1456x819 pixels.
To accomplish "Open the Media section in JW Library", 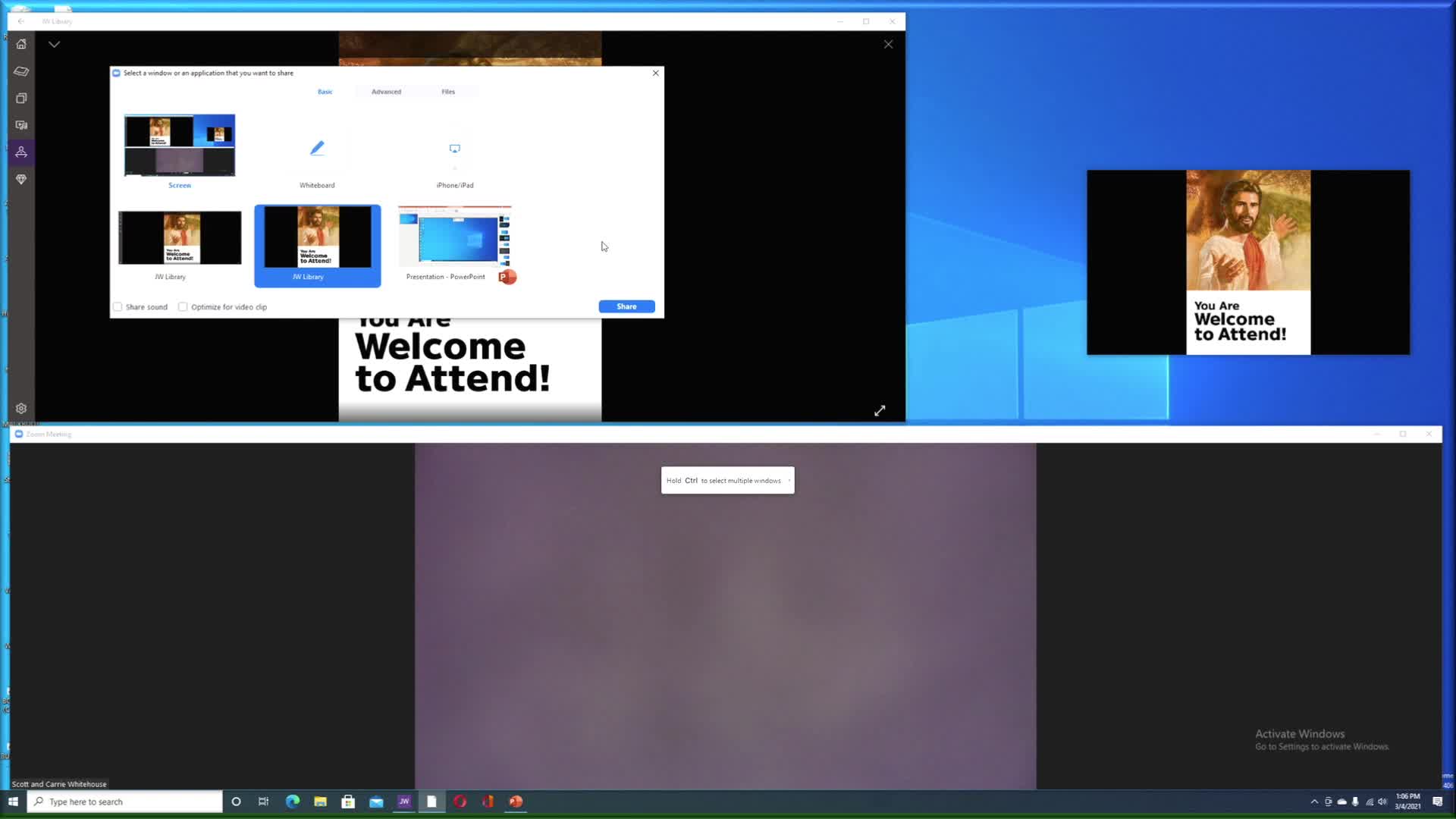I will coord(20,125).
